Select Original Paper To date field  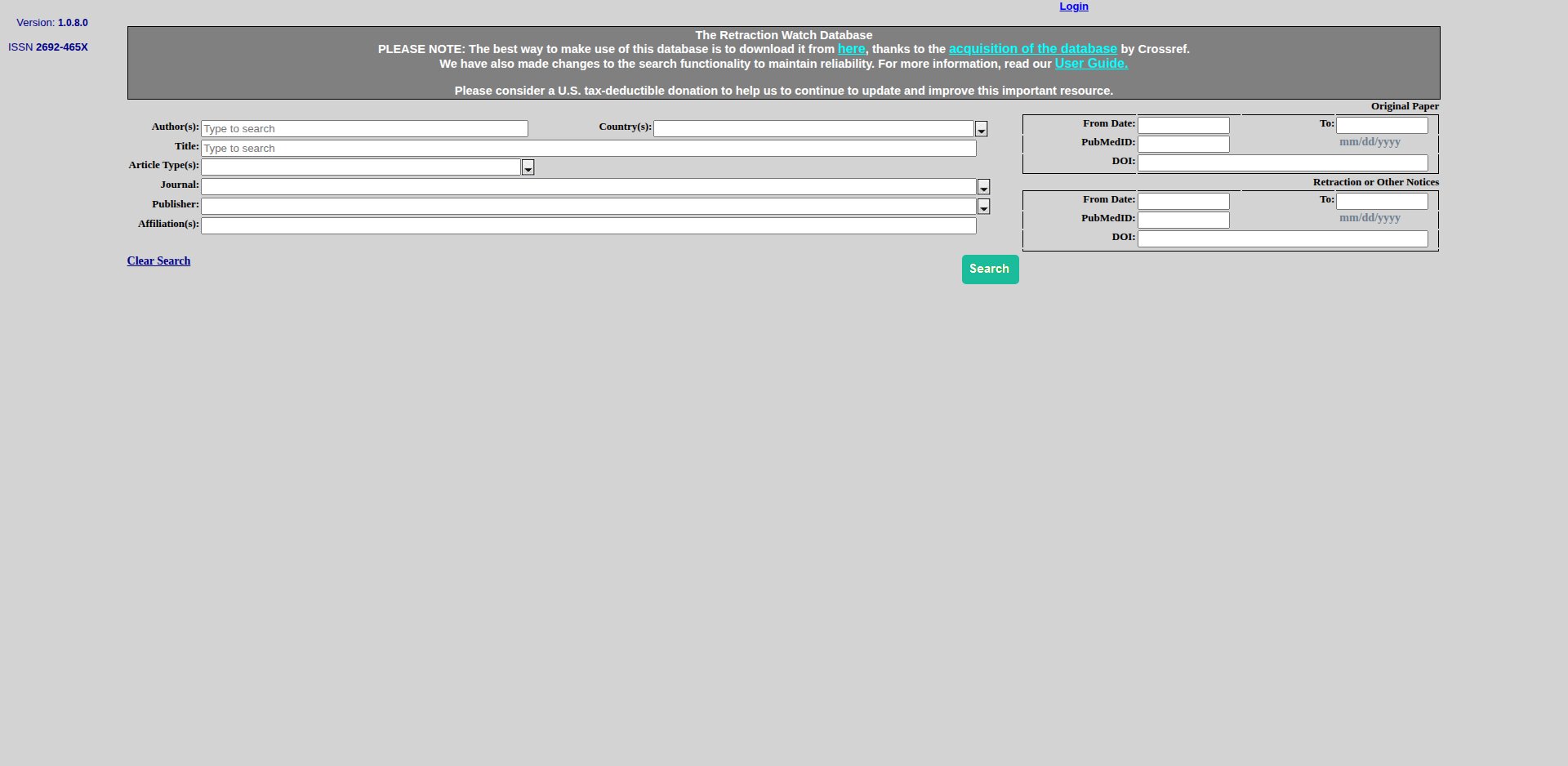1382,125
